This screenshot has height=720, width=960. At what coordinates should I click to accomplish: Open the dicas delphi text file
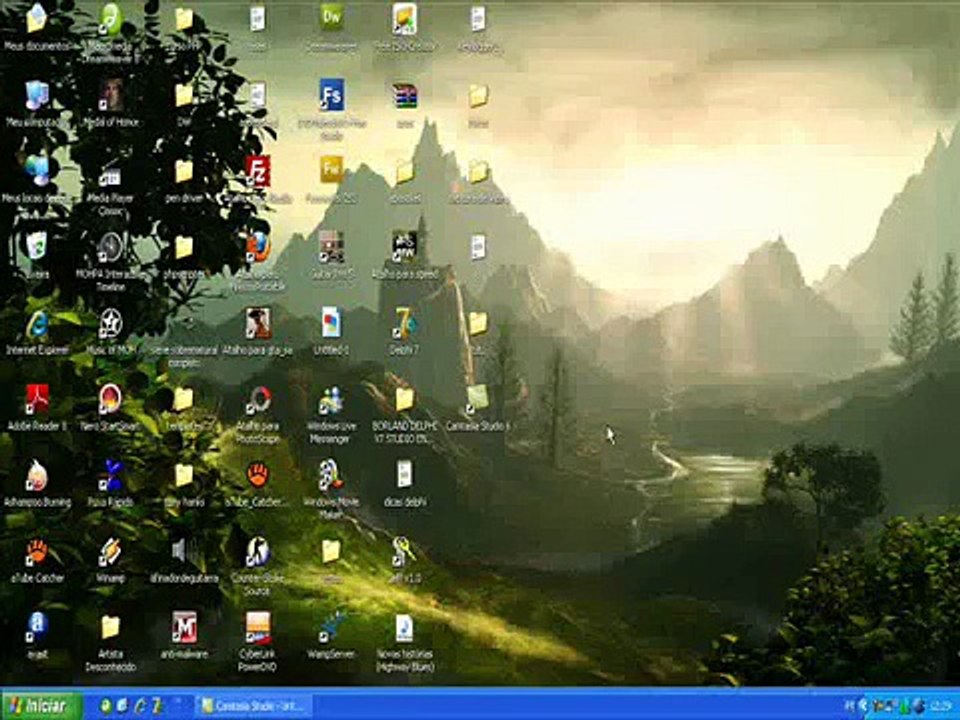coord(404,474)
